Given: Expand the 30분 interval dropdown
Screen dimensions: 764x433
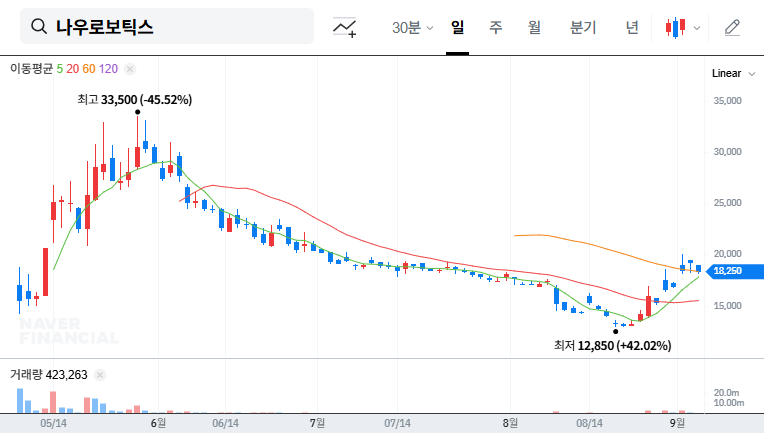Looking at the screenshot, I should [412, 28].
